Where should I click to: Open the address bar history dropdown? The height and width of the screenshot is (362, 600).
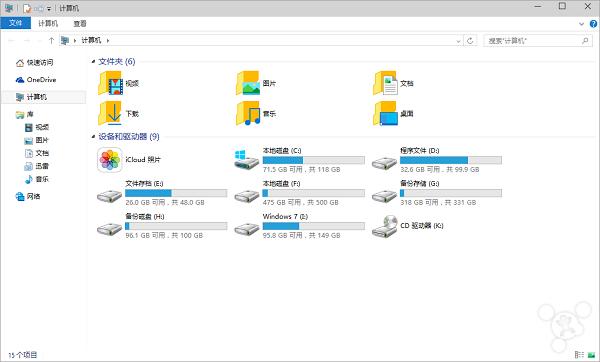[458, 41]
